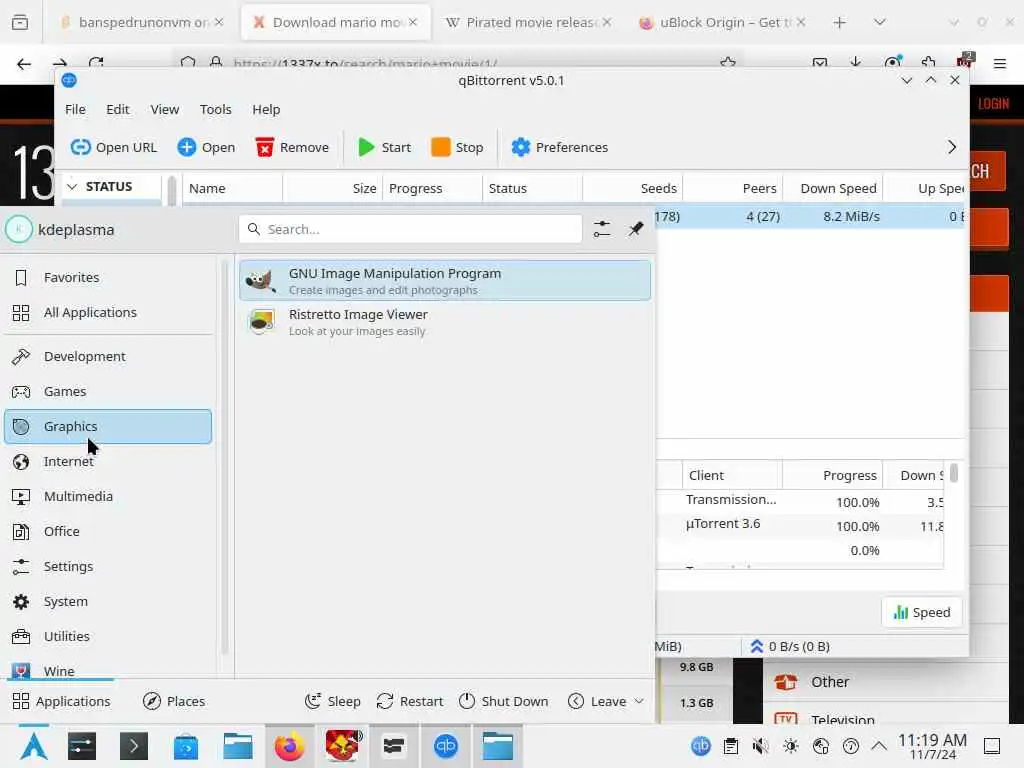Click the qBittorrent system tray icon
The image size is (1024, 768).
701,746
